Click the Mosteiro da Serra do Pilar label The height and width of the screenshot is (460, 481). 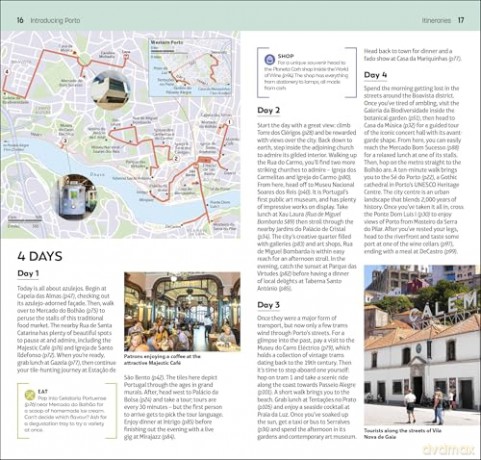(225, 227)
